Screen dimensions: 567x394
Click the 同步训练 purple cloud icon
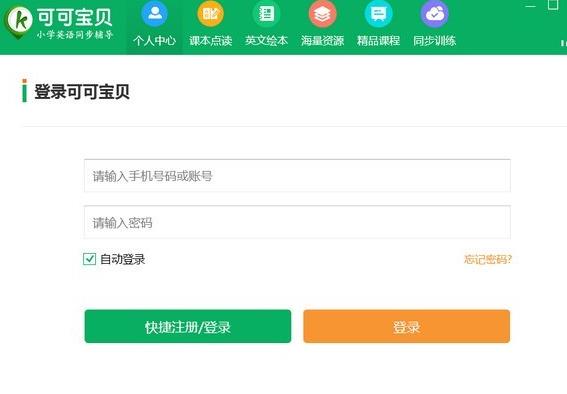pos(434,14)
